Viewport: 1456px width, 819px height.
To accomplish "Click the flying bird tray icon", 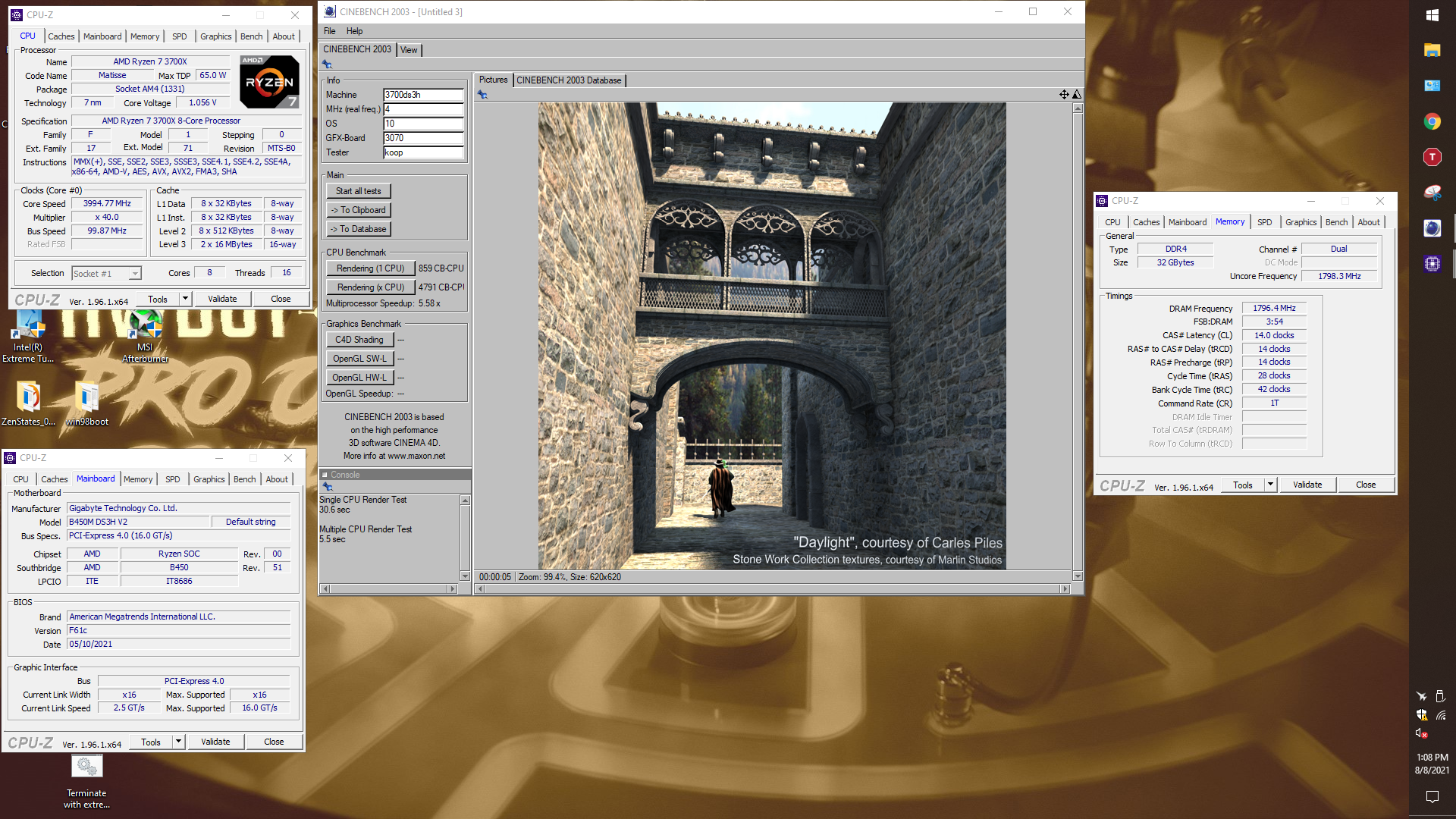I will (1421, 695).
